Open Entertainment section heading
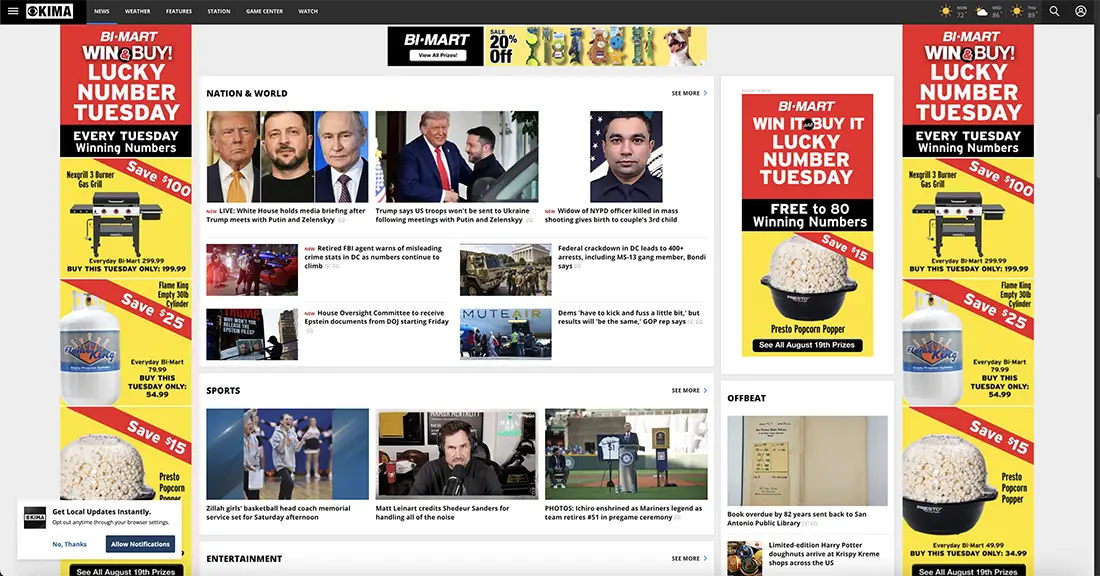1100x576 pixels. 244,559
